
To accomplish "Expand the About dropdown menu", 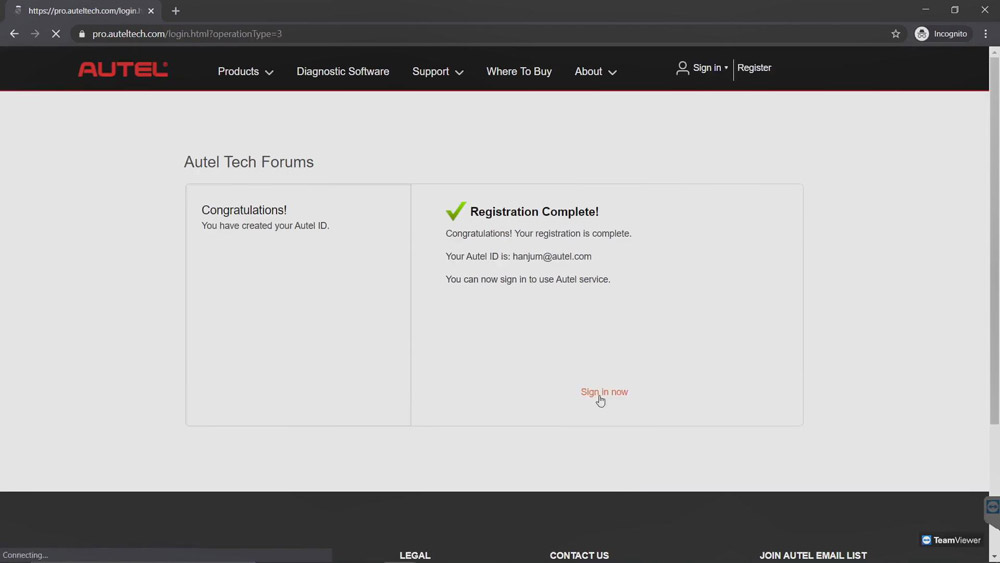I will click(x=595, y=71).
